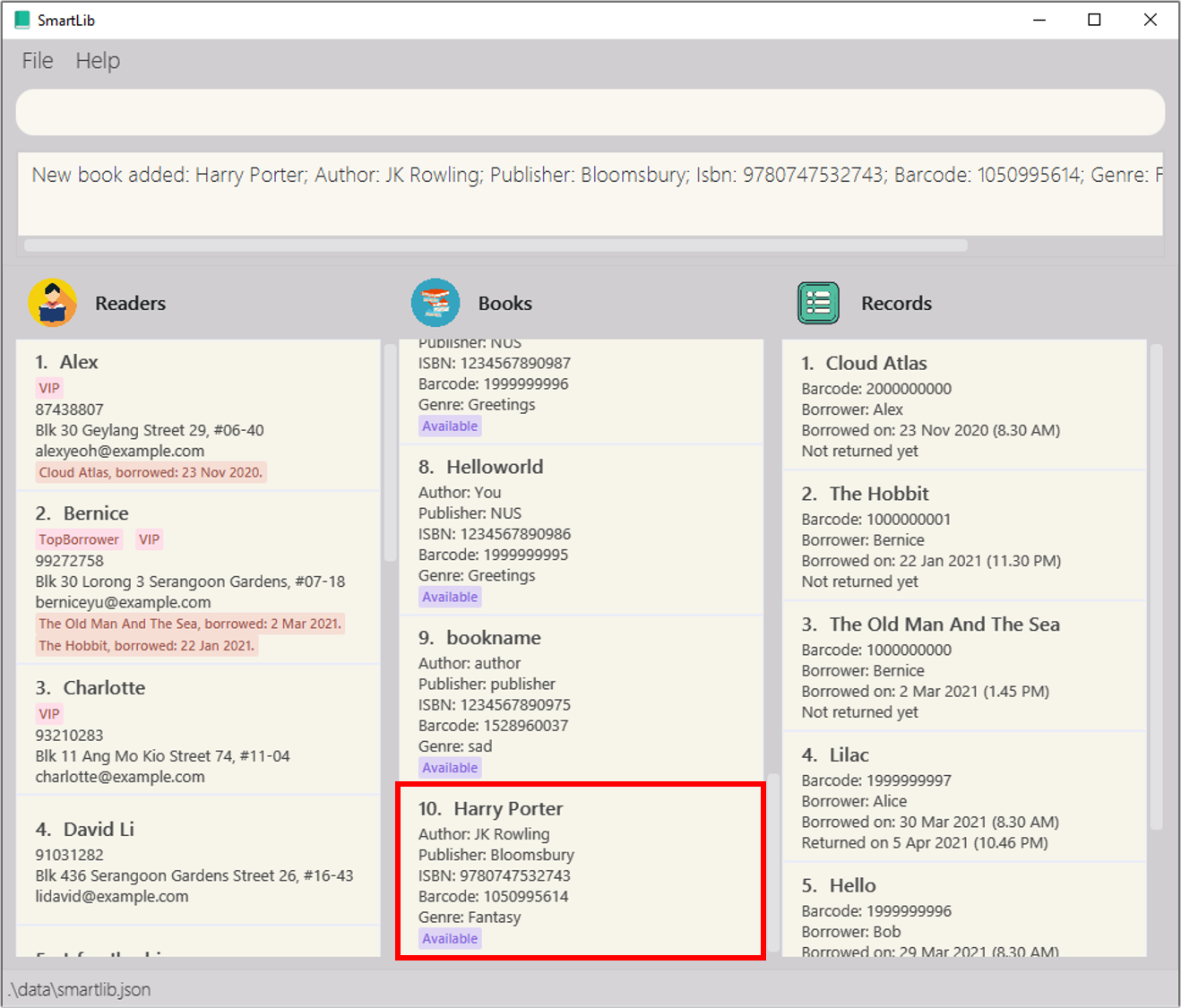
Task: Select record 1. Cloud Atlas
Action: pyautogui.click(x=964, y=404)
